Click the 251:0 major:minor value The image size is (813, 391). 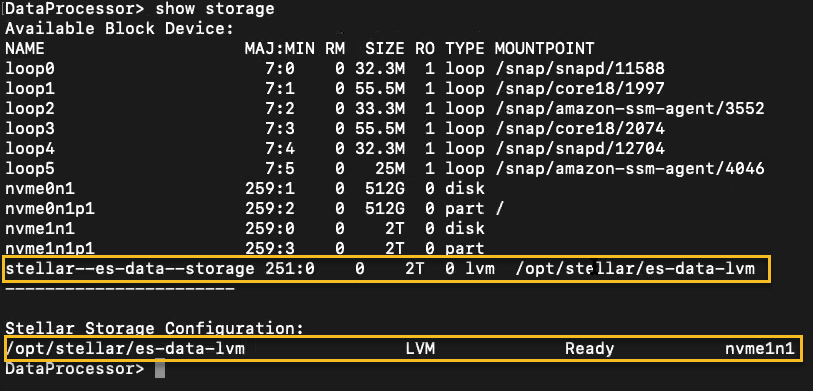point(289,269)
